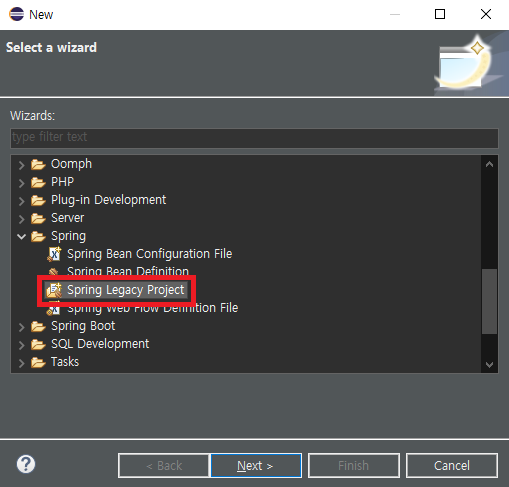Select the Spring Boot label
This screenshot has width=509, height=487.
pos(83,326)
